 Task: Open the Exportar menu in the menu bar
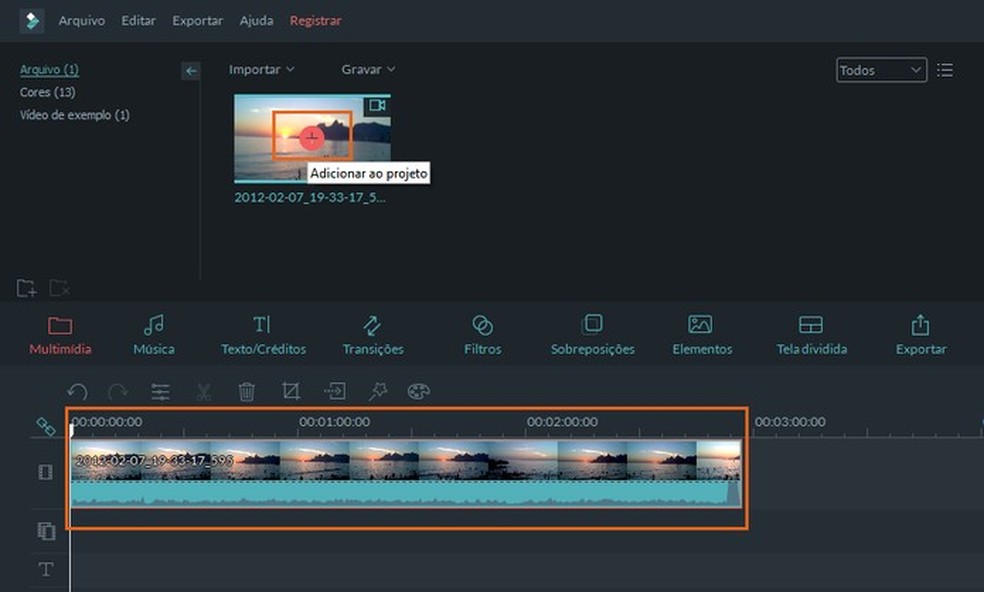[197, 20]
